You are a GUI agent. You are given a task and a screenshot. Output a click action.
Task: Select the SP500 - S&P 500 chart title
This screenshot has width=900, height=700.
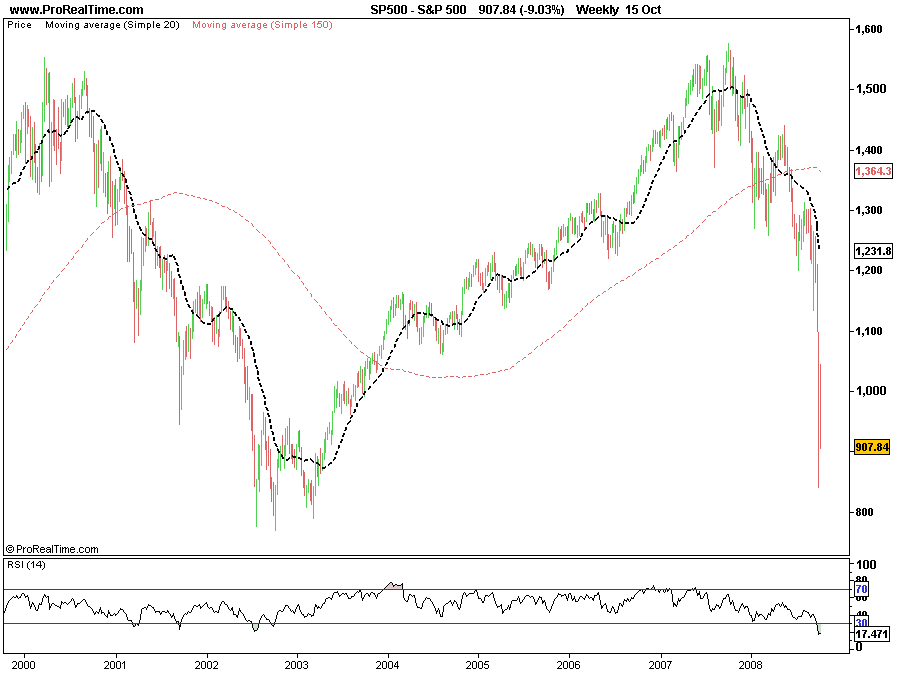point(418,10)
